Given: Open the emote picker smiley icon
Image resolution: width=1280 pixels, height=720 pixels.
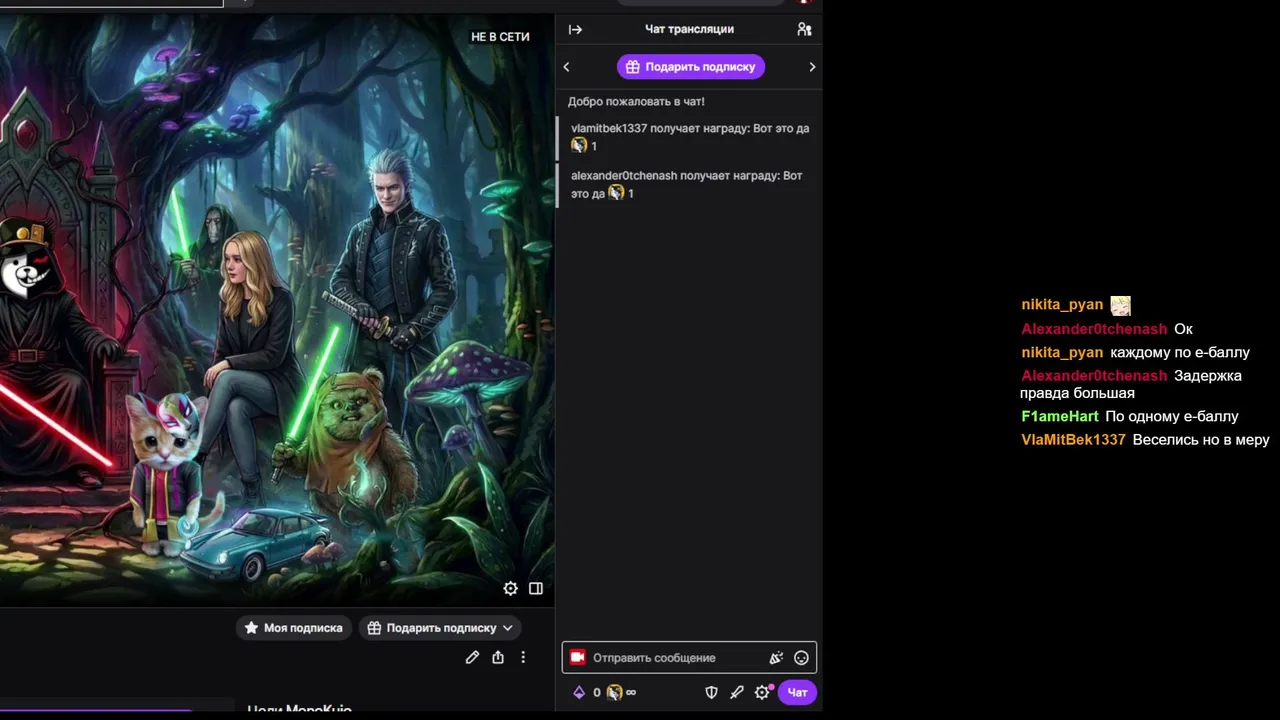Looking at the screenshot, I should coord(801,657).
